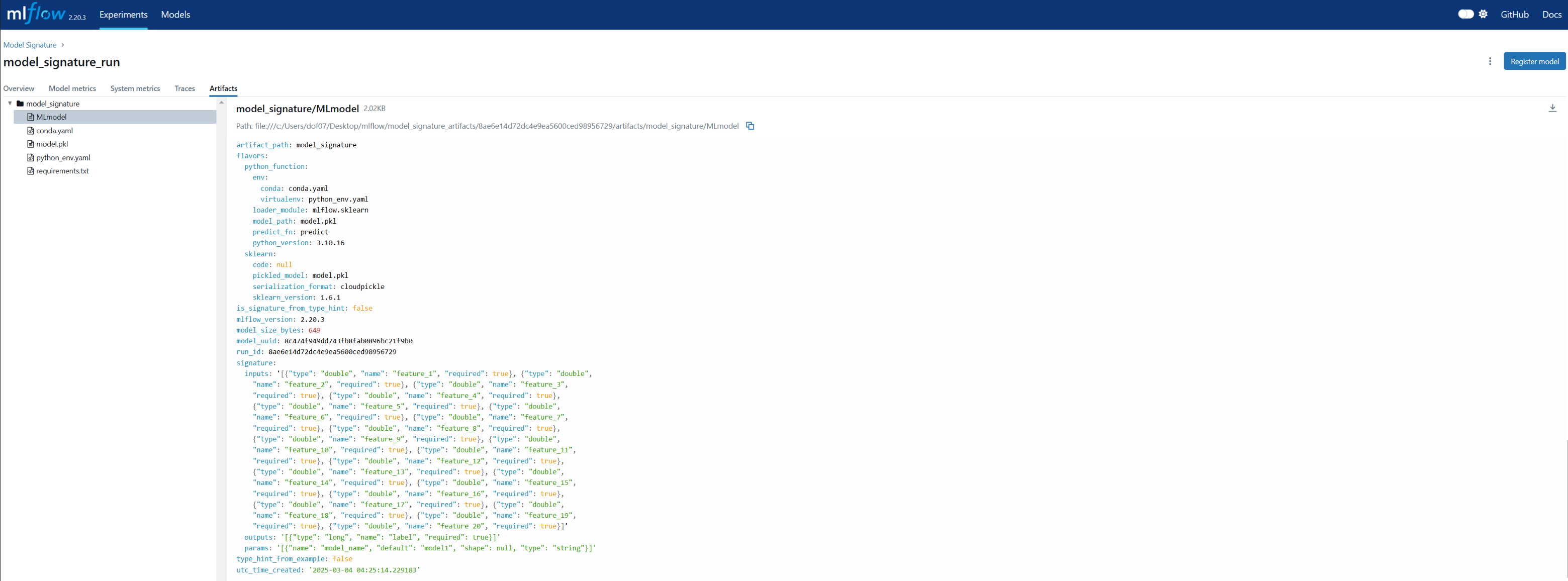This screenshot has width=1568, height=581.
Task: Switch to the Overview tab
Action: click(x=19, y=88)
